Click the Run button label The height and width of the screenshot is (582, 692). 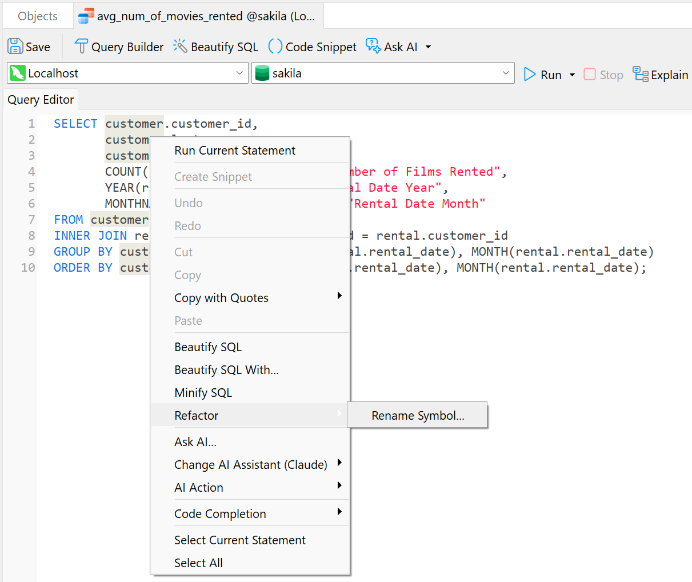551,75
